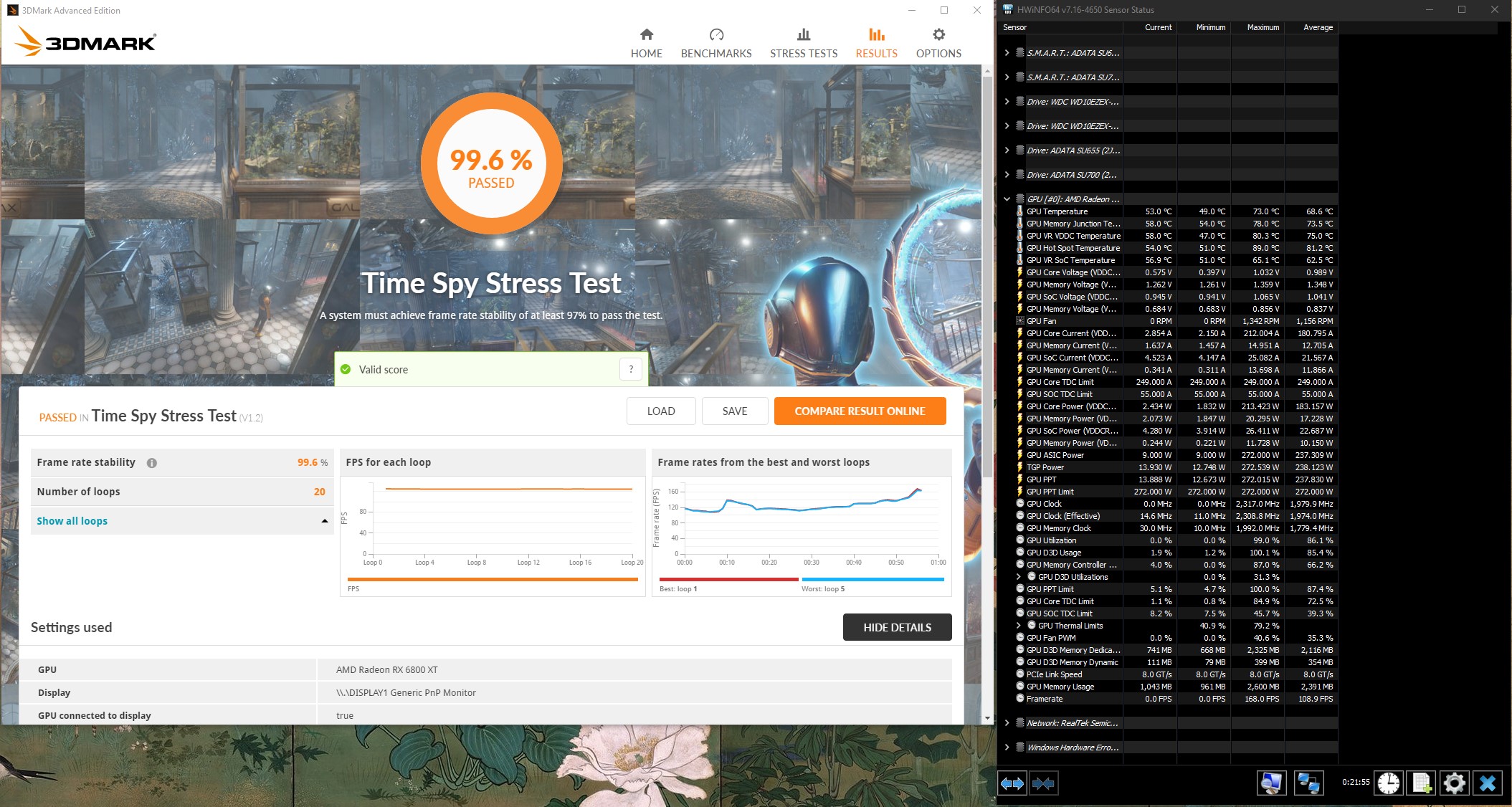The image size is (1512, 807).
Task: Collapse the GPU [#0]: AMD Radeon group
Action: tap(1007, 199)
